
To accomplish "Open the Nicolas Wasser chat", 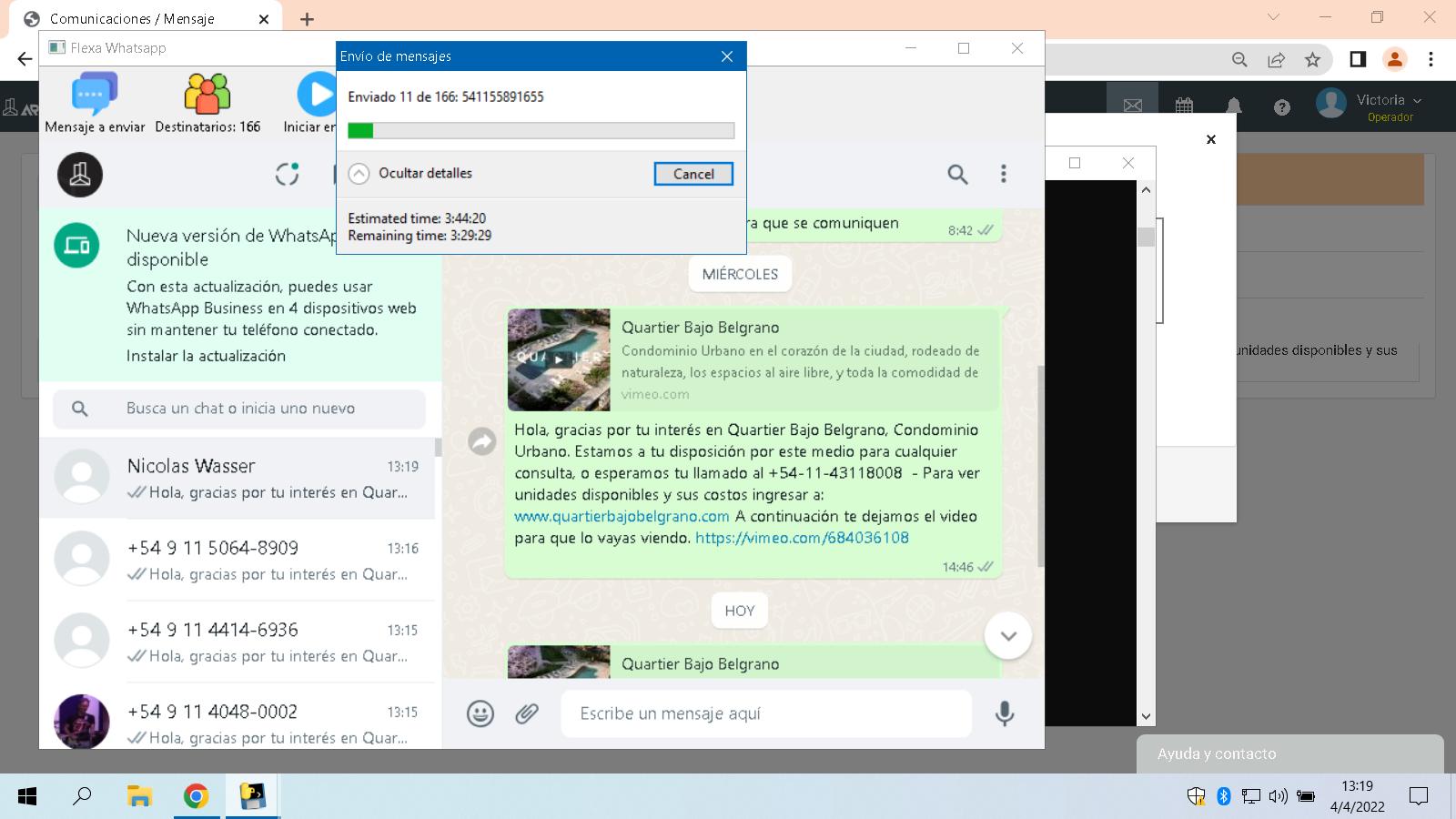I will [237, 479].
